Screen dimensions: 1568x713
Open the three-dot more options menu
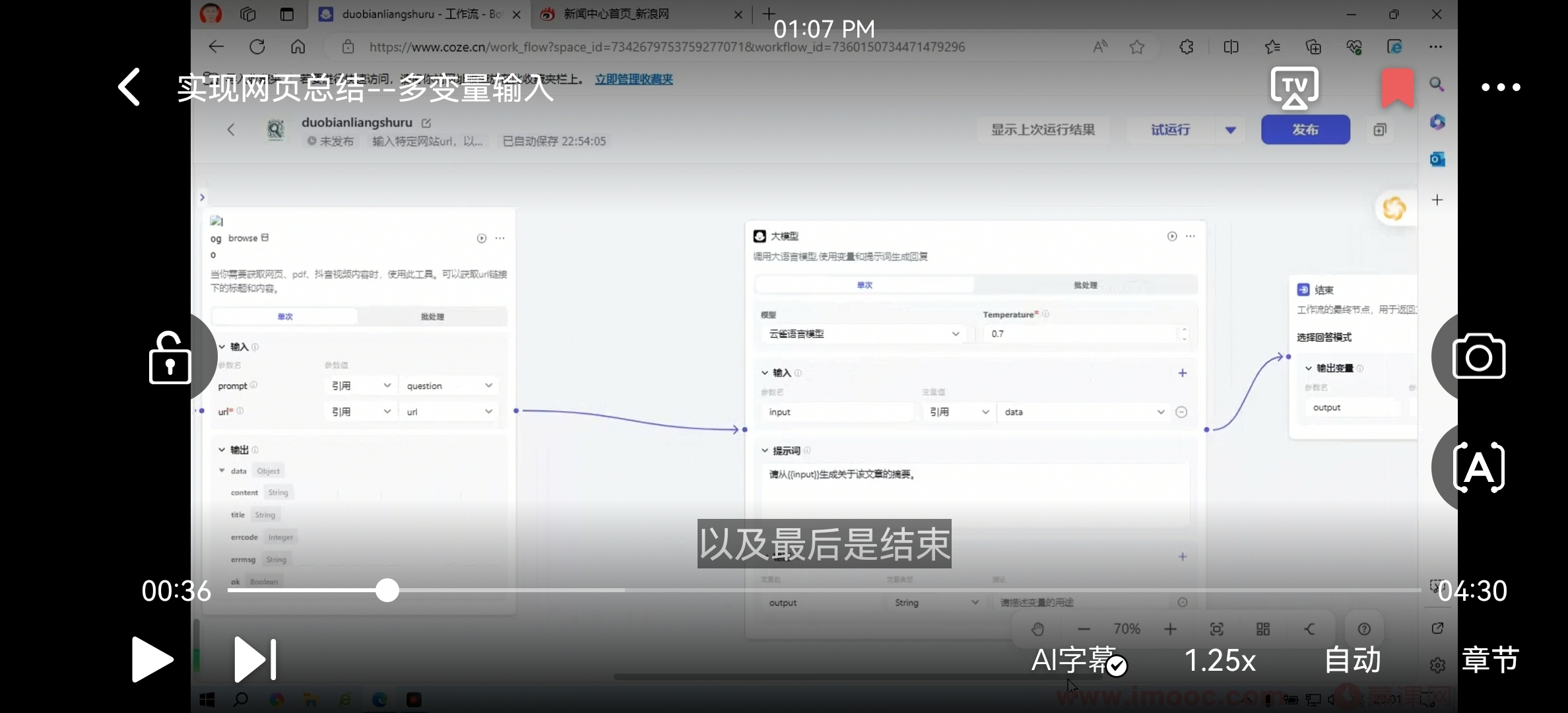tap(1501, 87)
